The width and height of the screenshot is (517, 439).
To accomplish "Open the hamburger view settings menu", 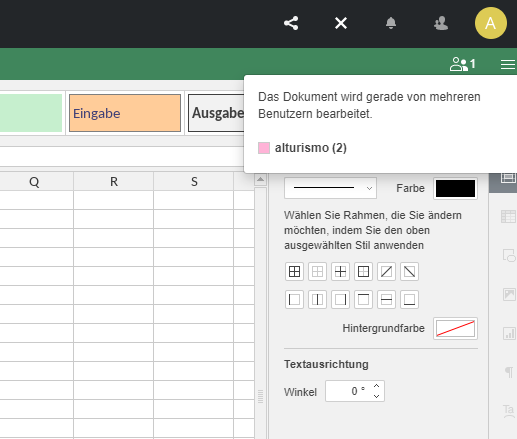I will tap(508, 64).
